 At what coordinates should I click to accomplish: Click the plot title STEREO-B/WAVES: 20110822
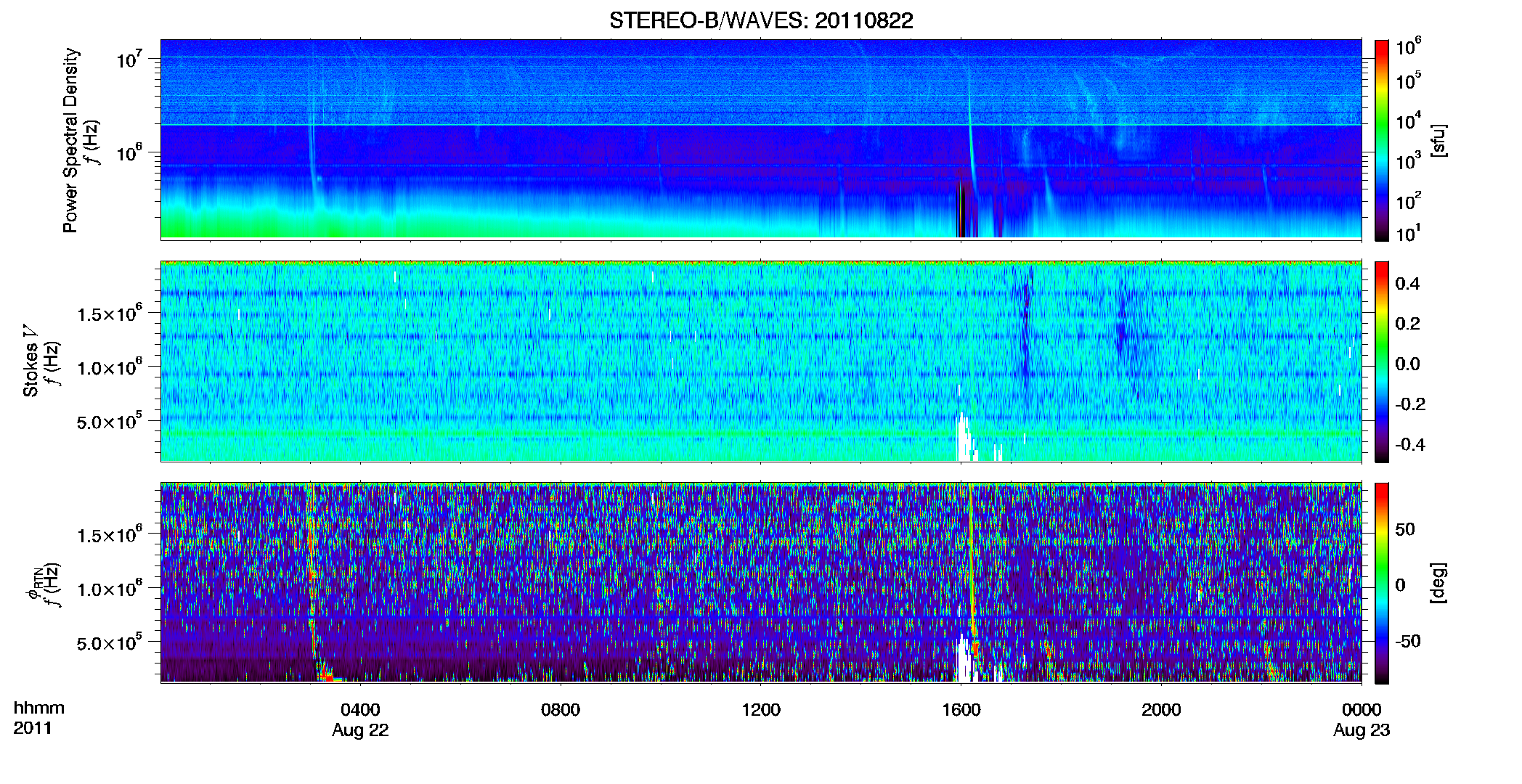(x=760, y=20)
